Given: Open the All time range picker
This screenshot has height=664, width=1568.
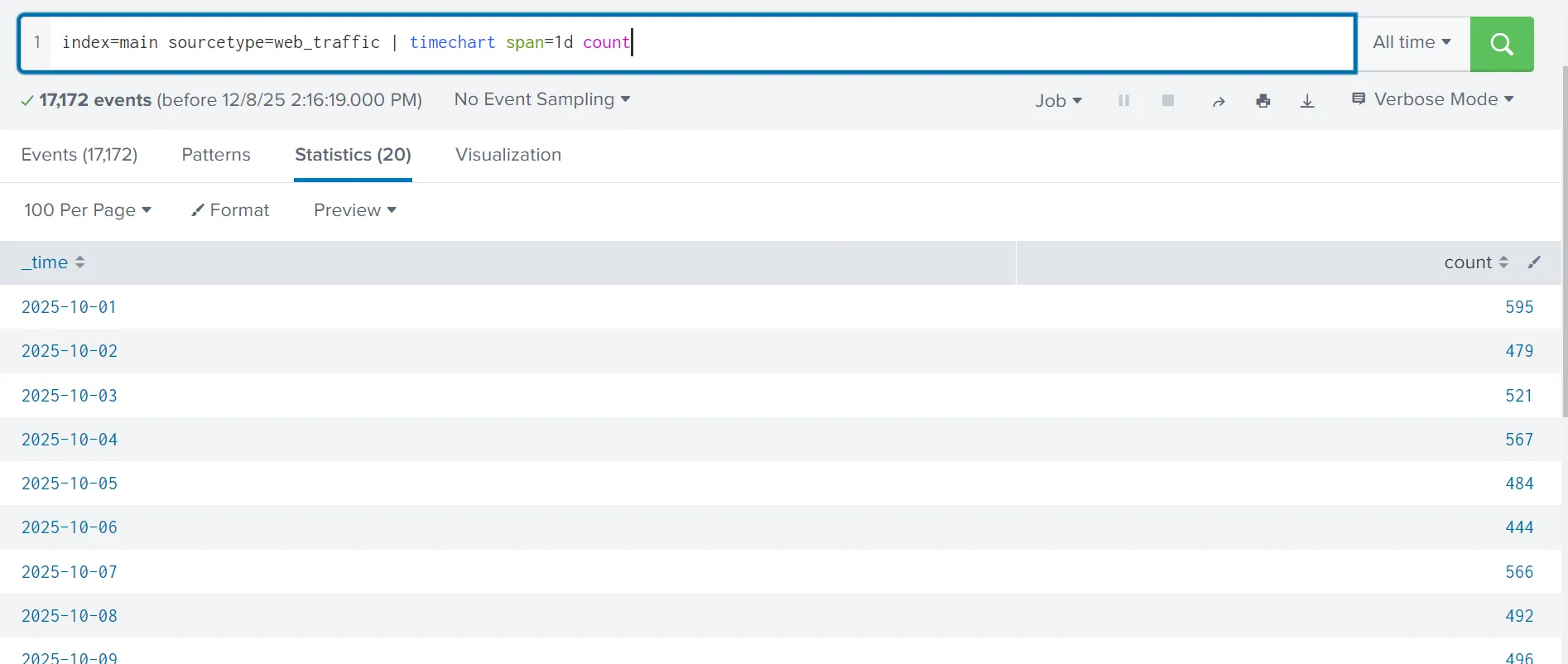Looking at the screenshot, I should (1412, 42).
